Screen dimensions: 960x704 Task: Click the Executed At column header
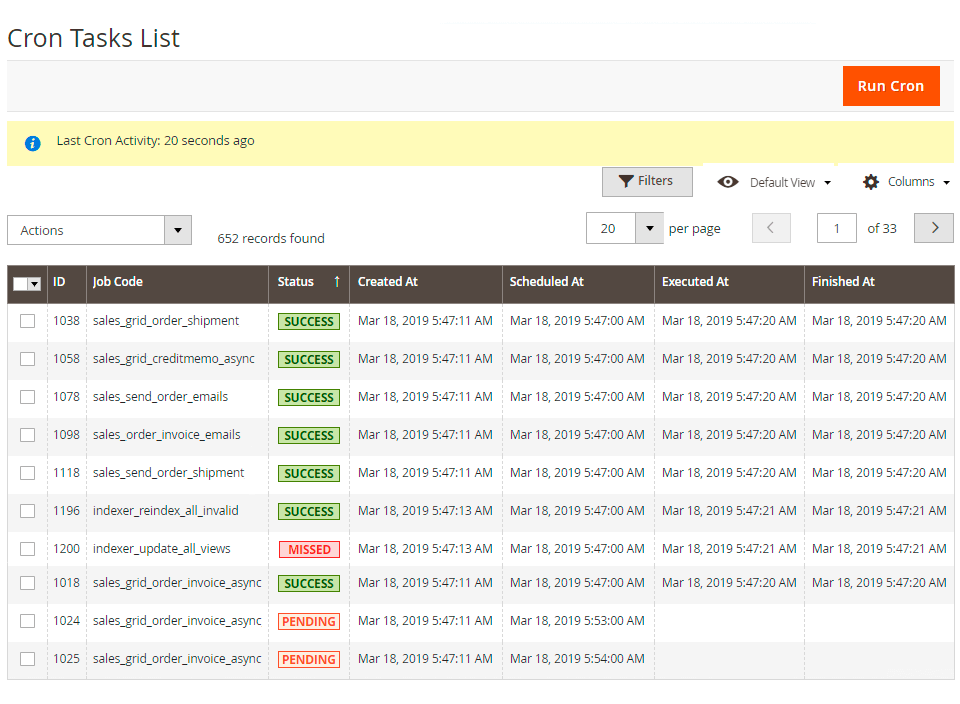pyautogui.click(x=695, y=282)
